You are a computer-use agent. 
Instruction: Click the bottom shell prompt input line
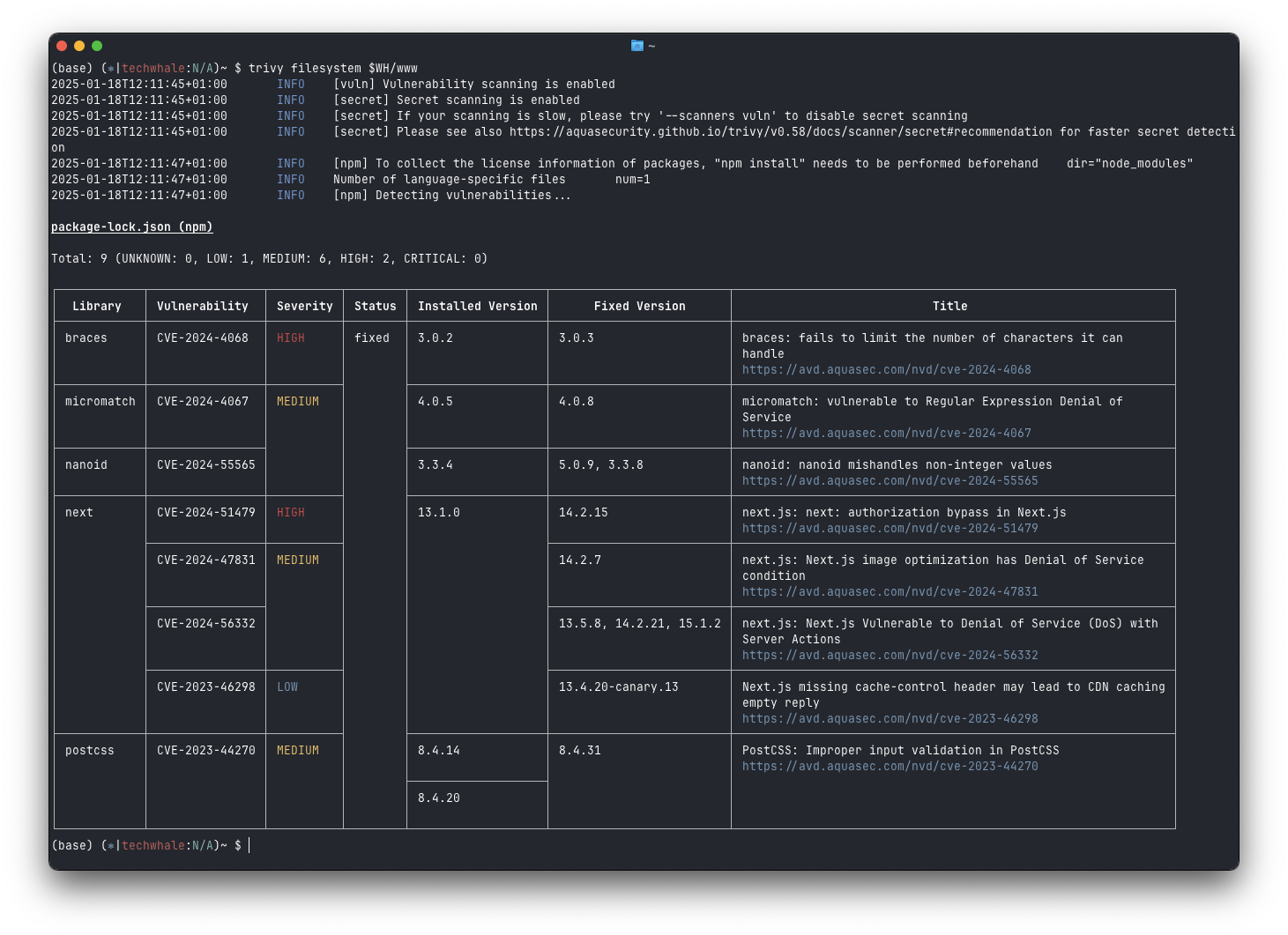[x=150, y=846]
